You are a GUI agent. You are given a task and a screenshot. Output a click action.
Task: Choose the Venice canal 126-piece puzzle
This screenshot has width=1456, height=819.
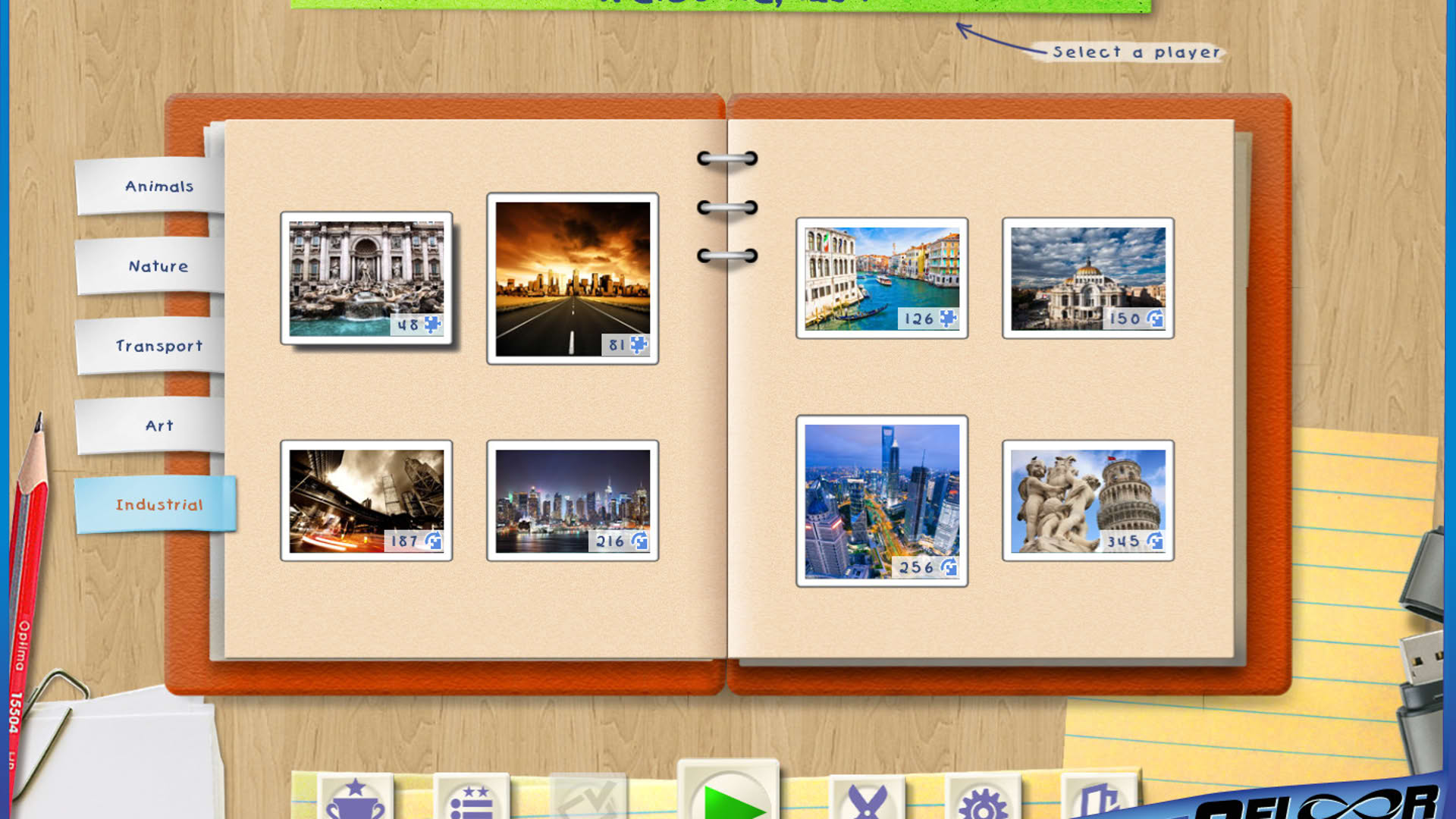tap(882, 278)
